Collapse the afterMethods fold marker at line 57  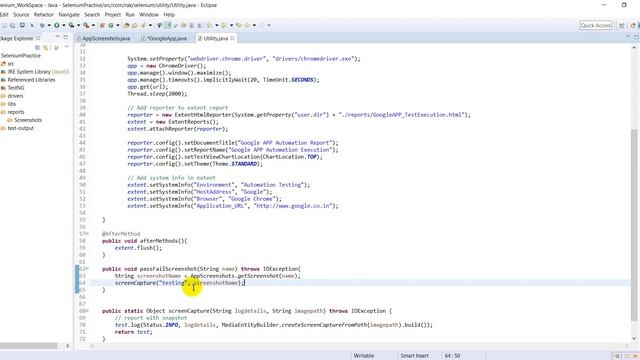[87, 234]
